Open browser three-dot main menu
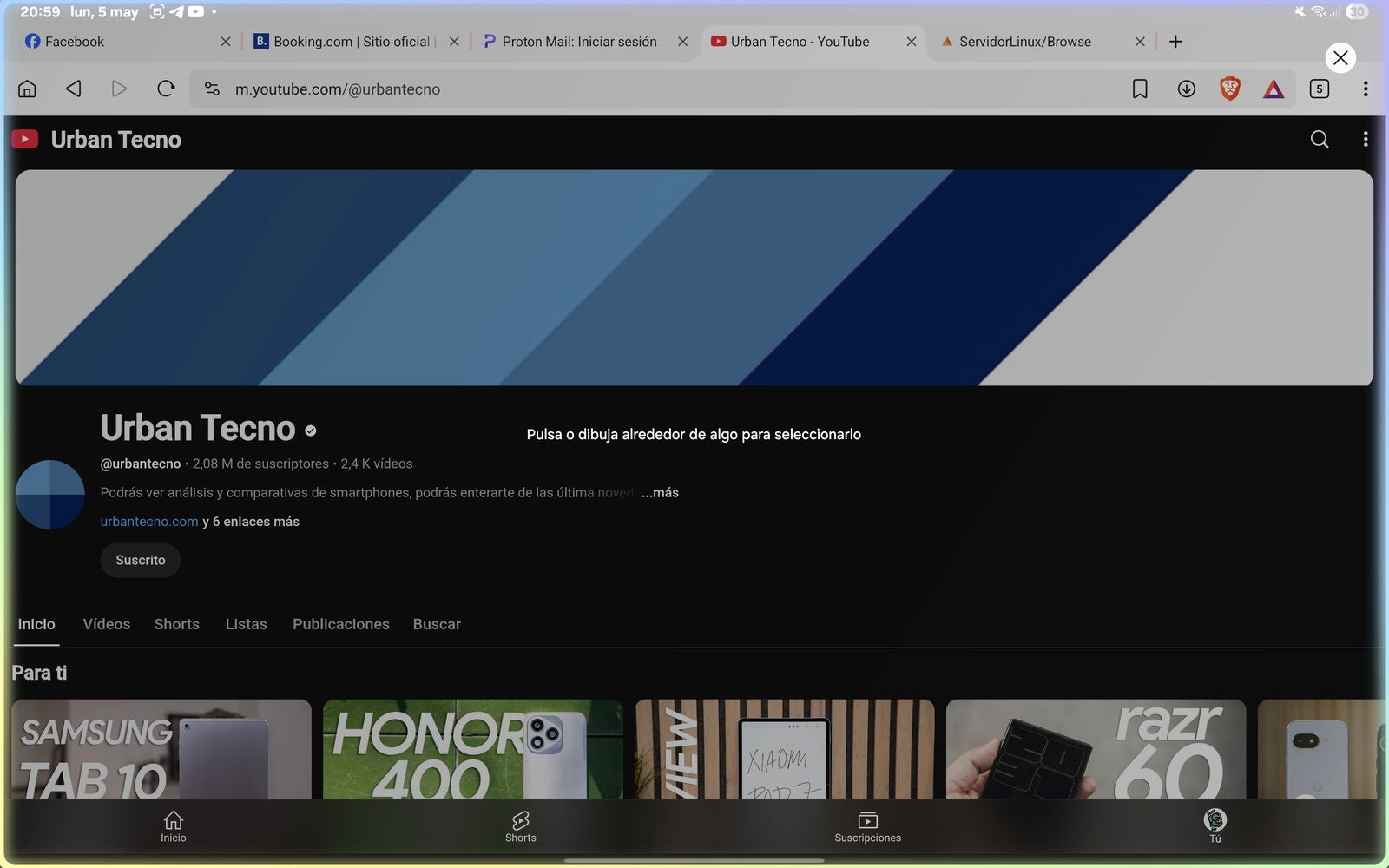 click(x=1366, y=89)
